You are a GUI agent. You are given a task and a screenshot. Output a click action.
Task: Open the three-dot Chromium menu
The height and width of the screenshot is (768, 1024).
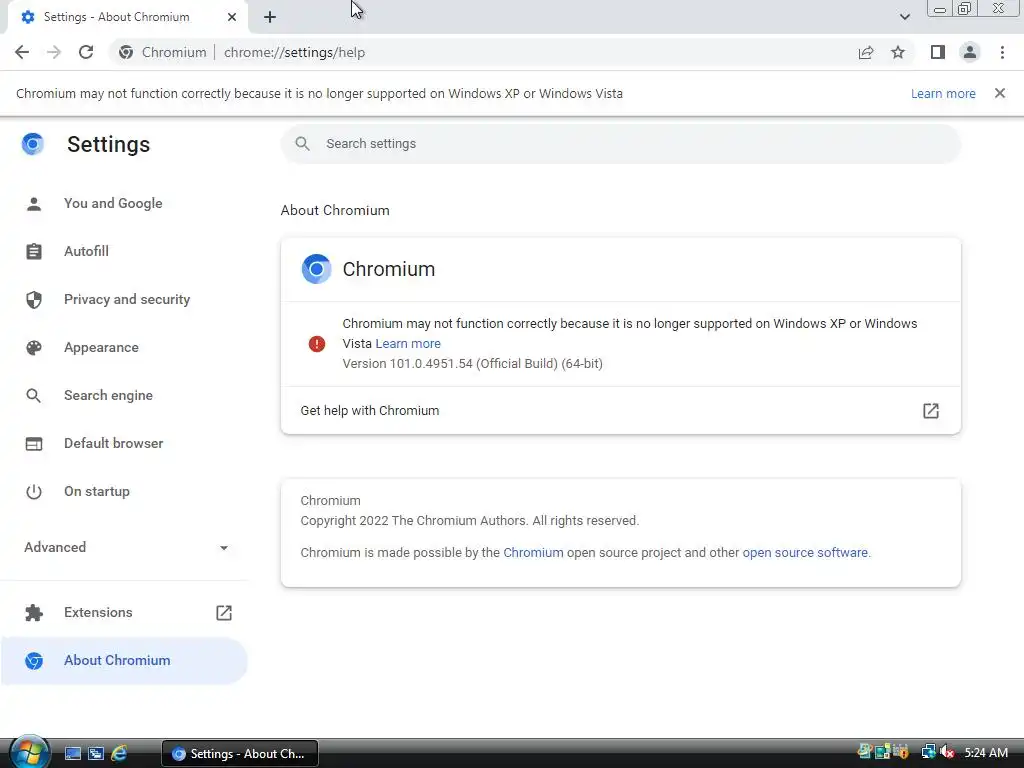coord(1002,52)
